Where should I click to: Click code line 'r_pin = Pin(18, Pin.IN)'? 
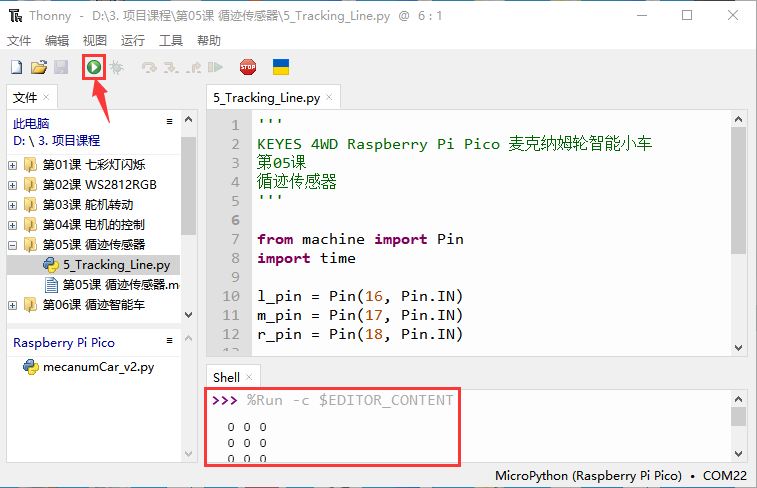pyautogui.click(x=360, y=334)
